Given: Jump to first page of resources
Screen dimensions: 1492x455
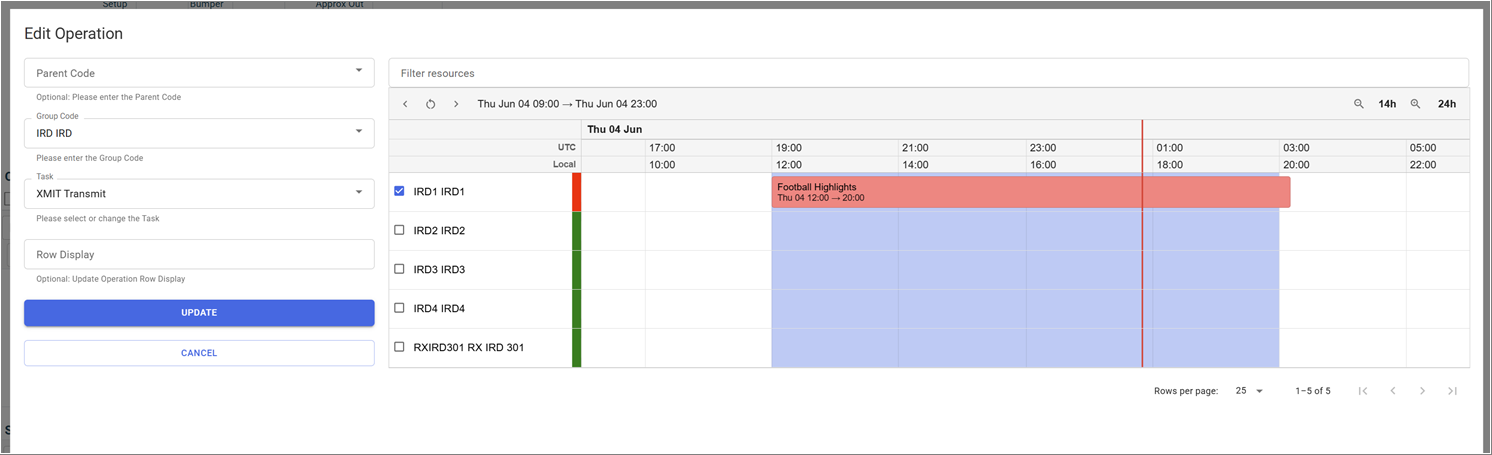Looking at the screenshot, I should 1363,391.
